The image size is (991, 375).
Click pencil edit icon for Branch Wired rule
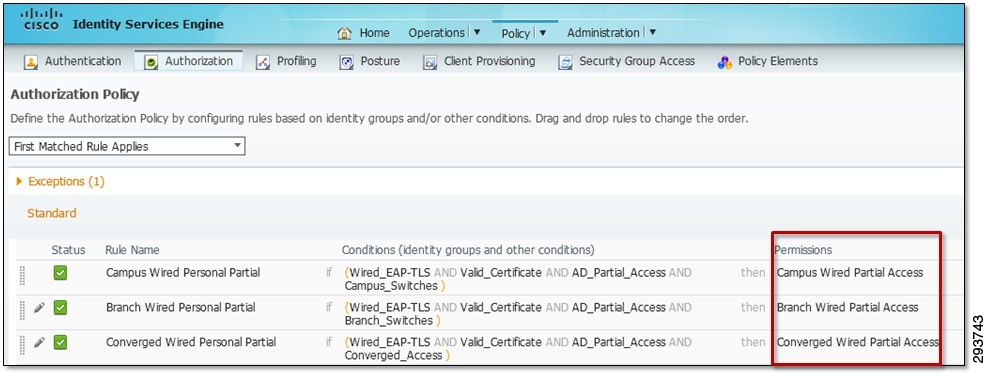tap(39, 307)
